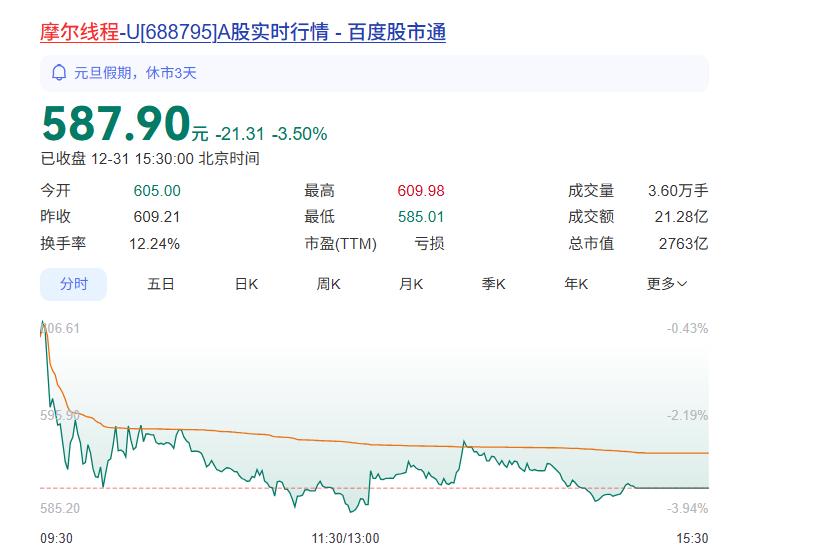The height and width of the screenshot is (558, 824).
Task: Click the 总市值 label
Action: (591, 244)
